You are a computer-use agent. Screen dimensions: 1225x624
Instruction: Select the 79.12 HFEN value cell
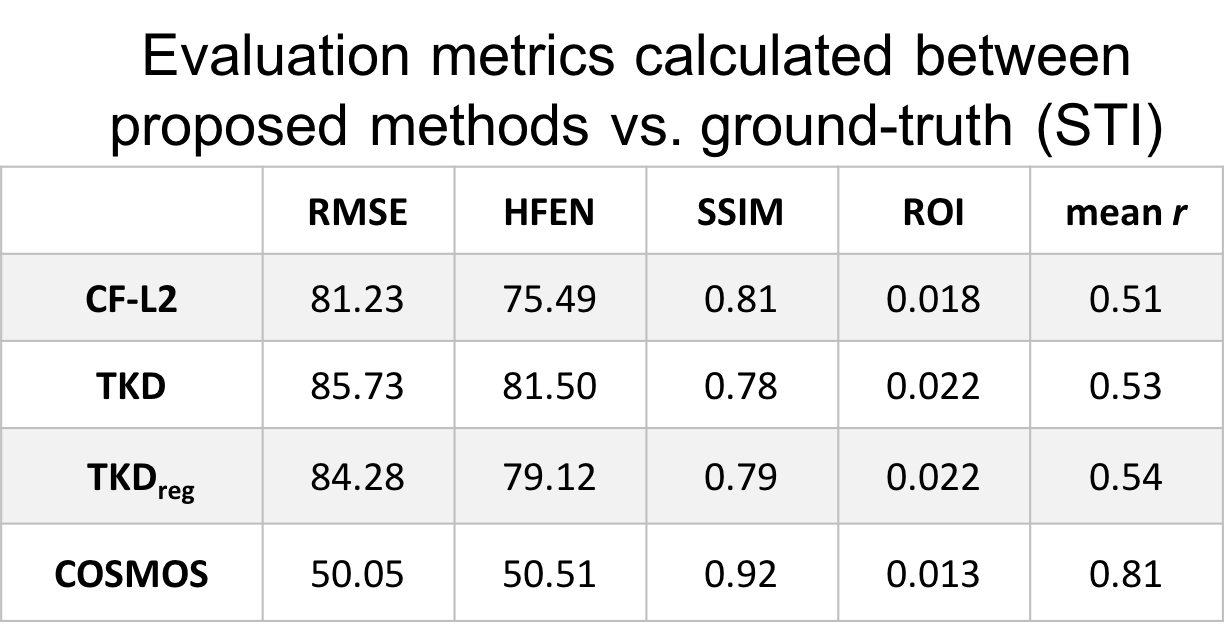click(x=550, y=475)
